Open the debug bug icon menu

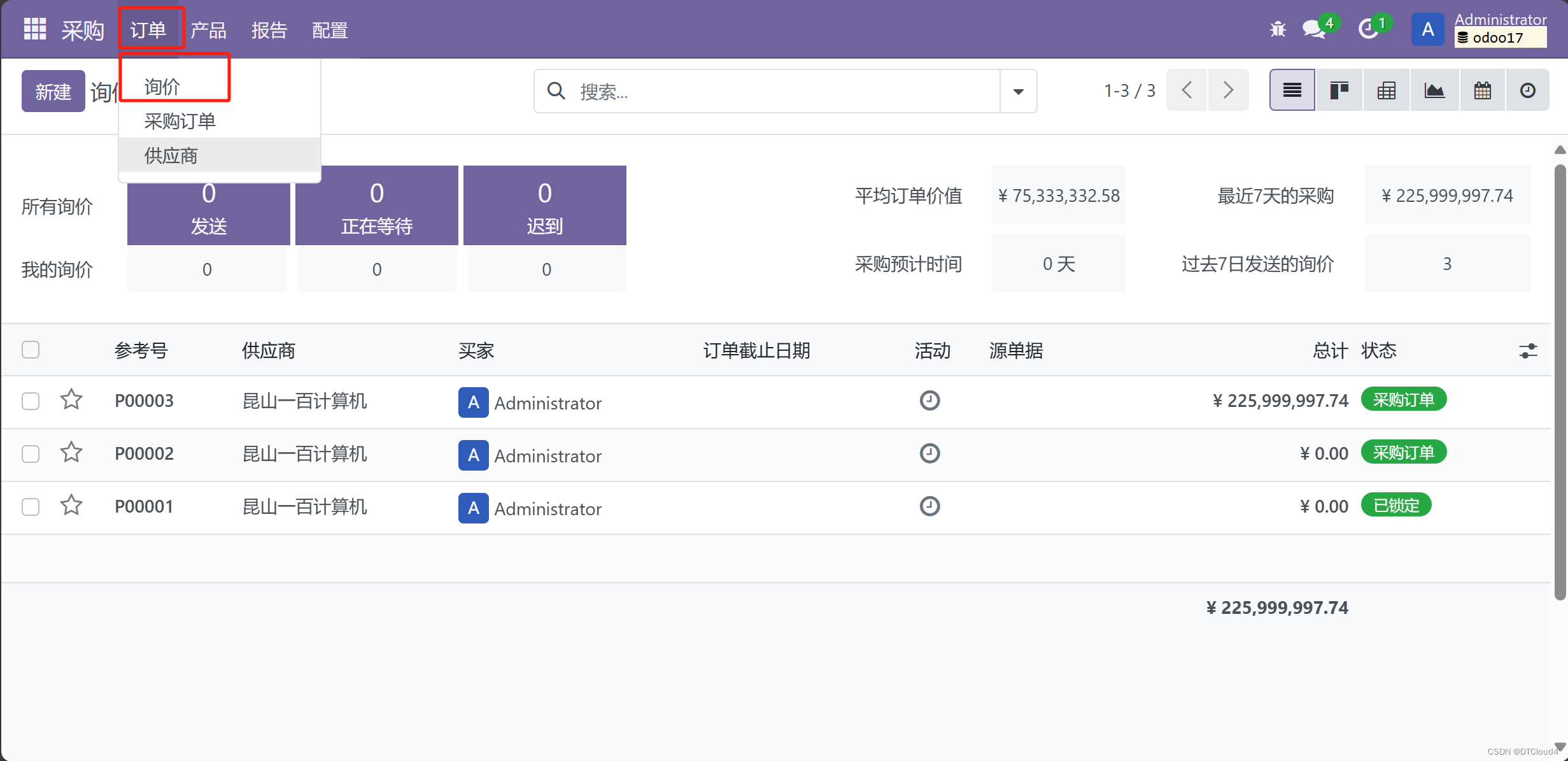pos(1277,29)
